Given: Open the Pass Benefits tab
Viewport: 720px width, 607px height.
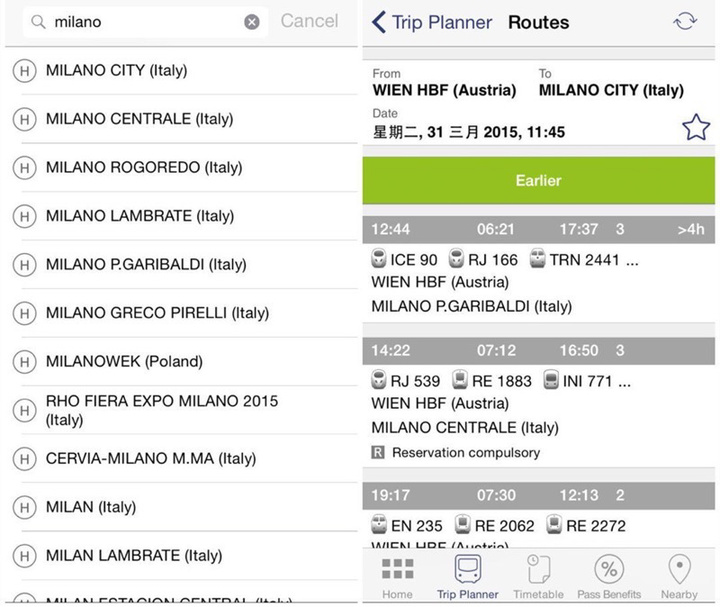Looking at the screenshot, I should [609, 577].
